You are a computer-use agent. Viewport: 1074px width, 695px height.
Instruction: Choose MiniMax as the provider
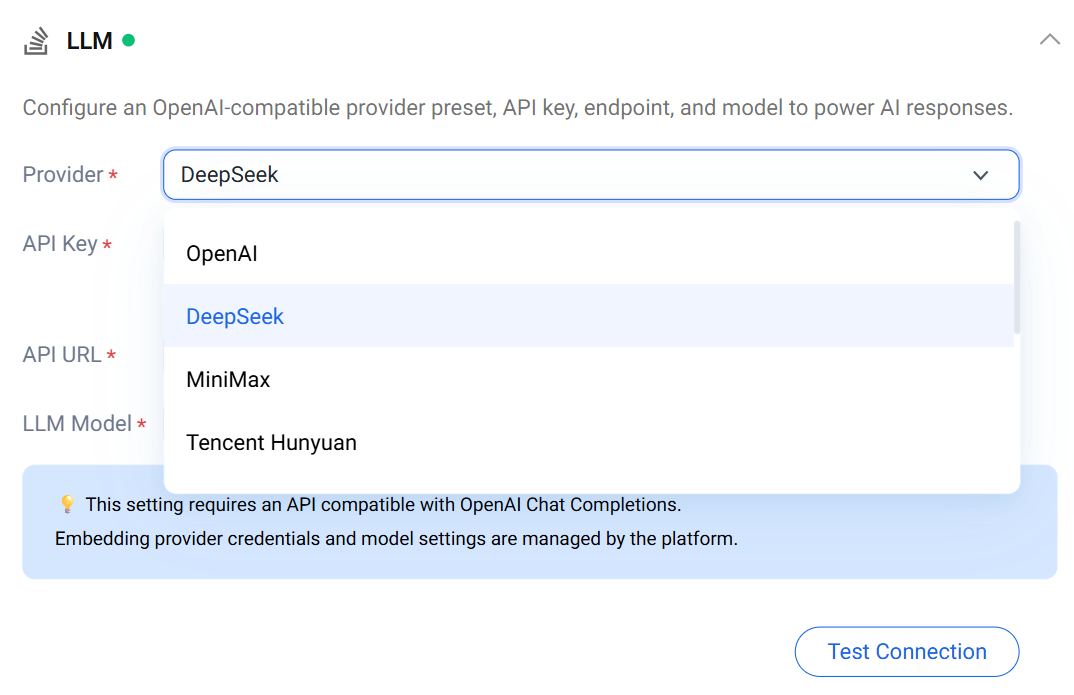coord(589,379)
